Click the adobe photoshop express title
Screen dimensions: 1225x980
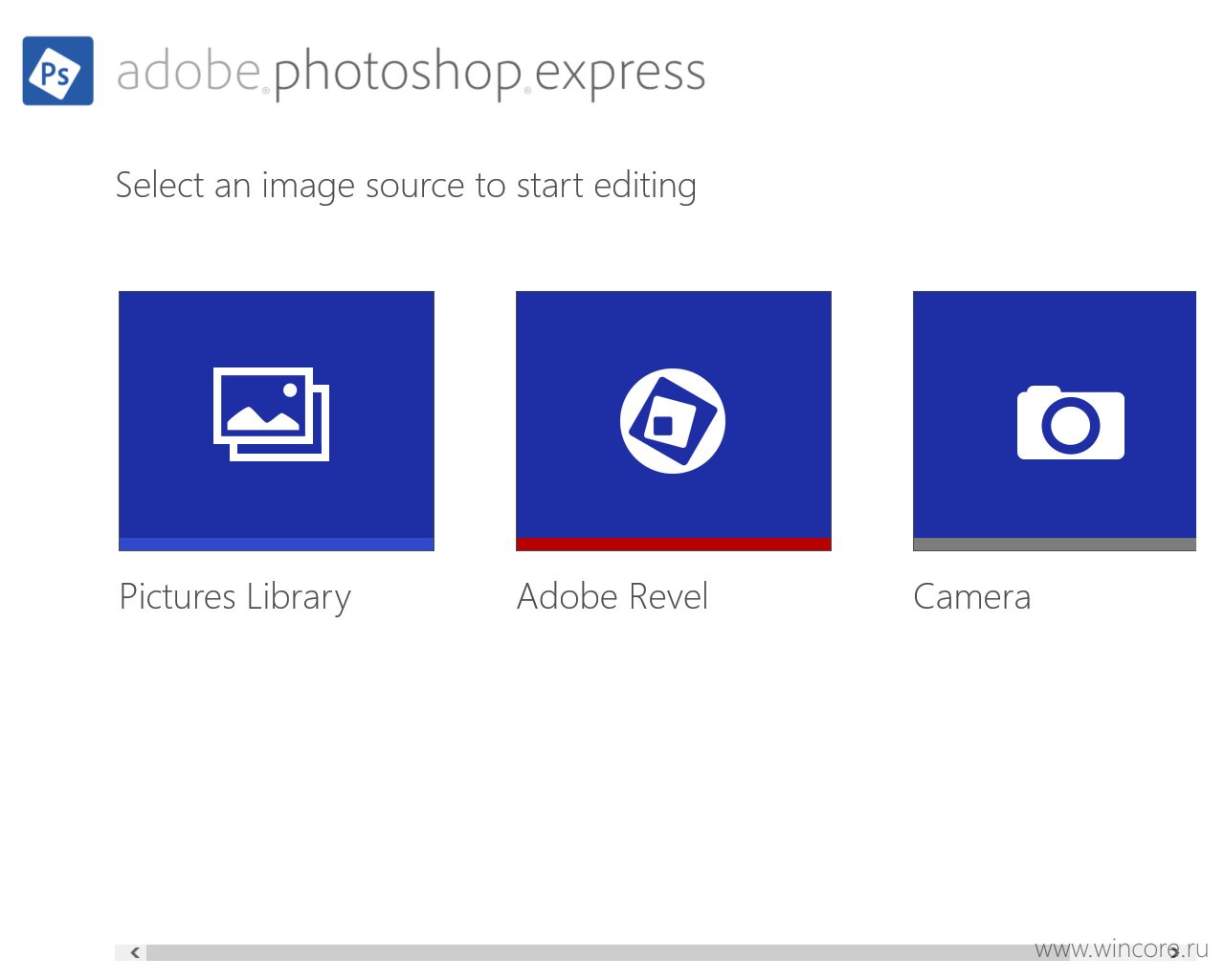[411, 74]
